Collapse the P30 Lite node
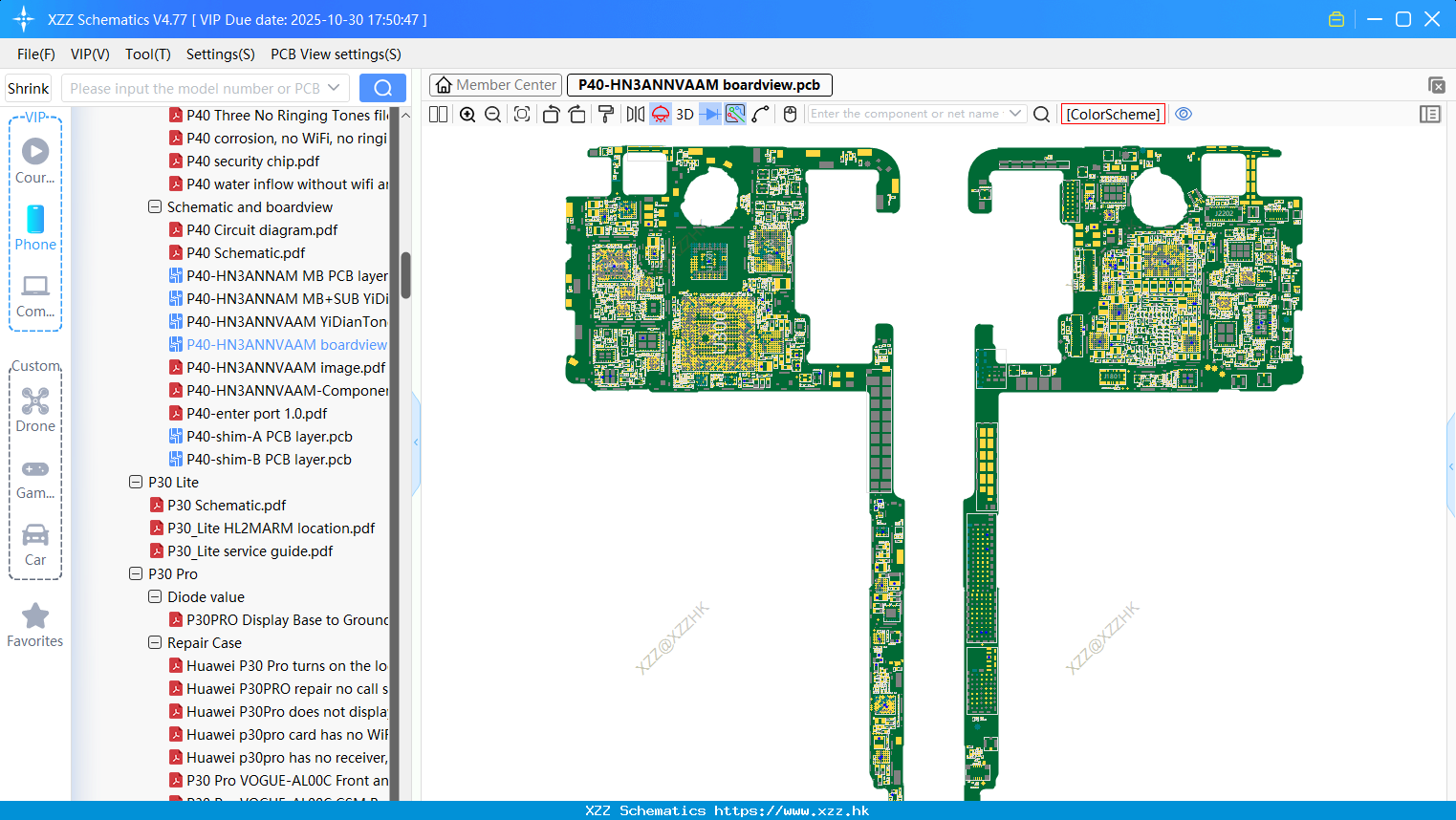Viewport: 1456px width, 820px height. (x=136, y=482)
